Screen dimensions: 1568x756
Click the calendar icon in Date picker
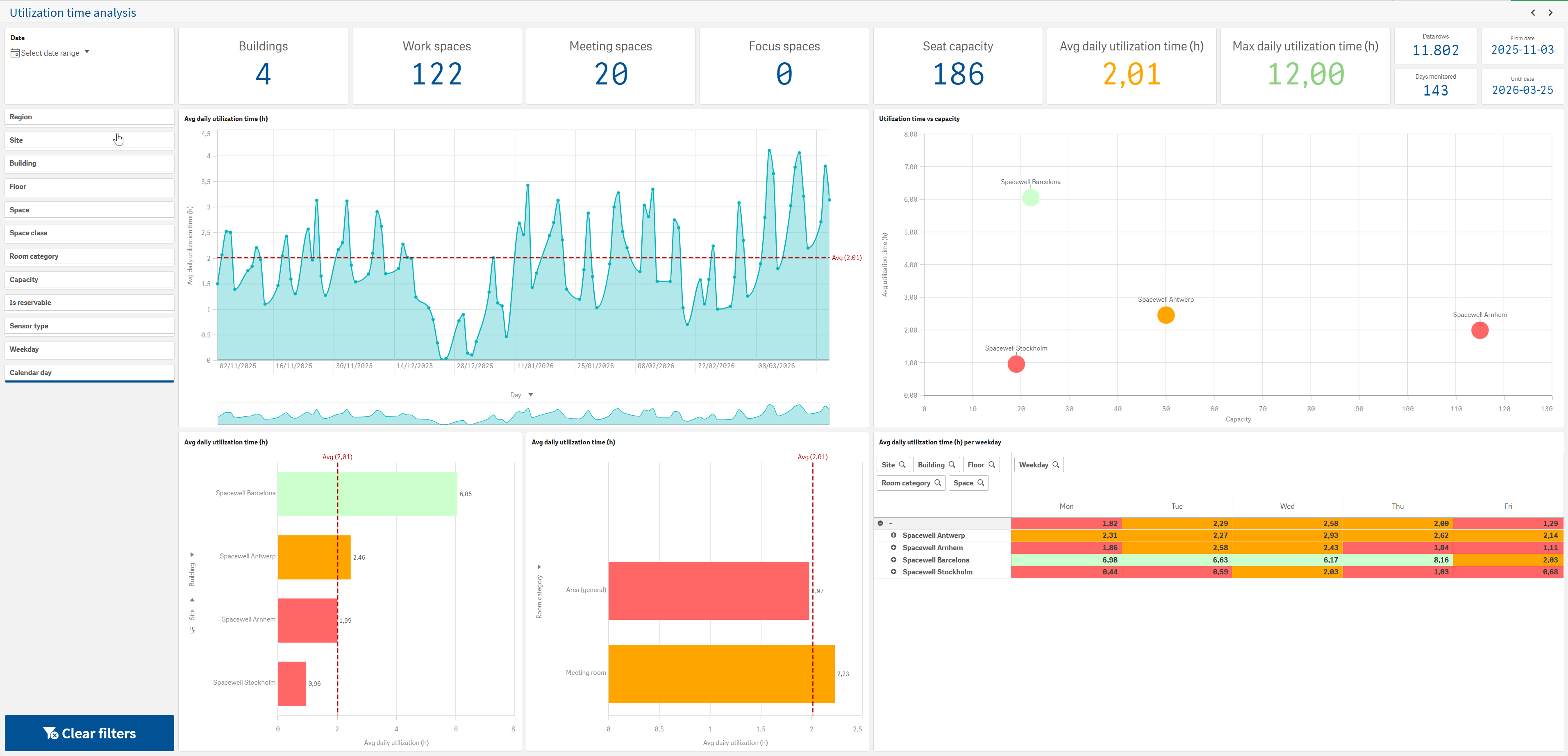click(15, 53)
